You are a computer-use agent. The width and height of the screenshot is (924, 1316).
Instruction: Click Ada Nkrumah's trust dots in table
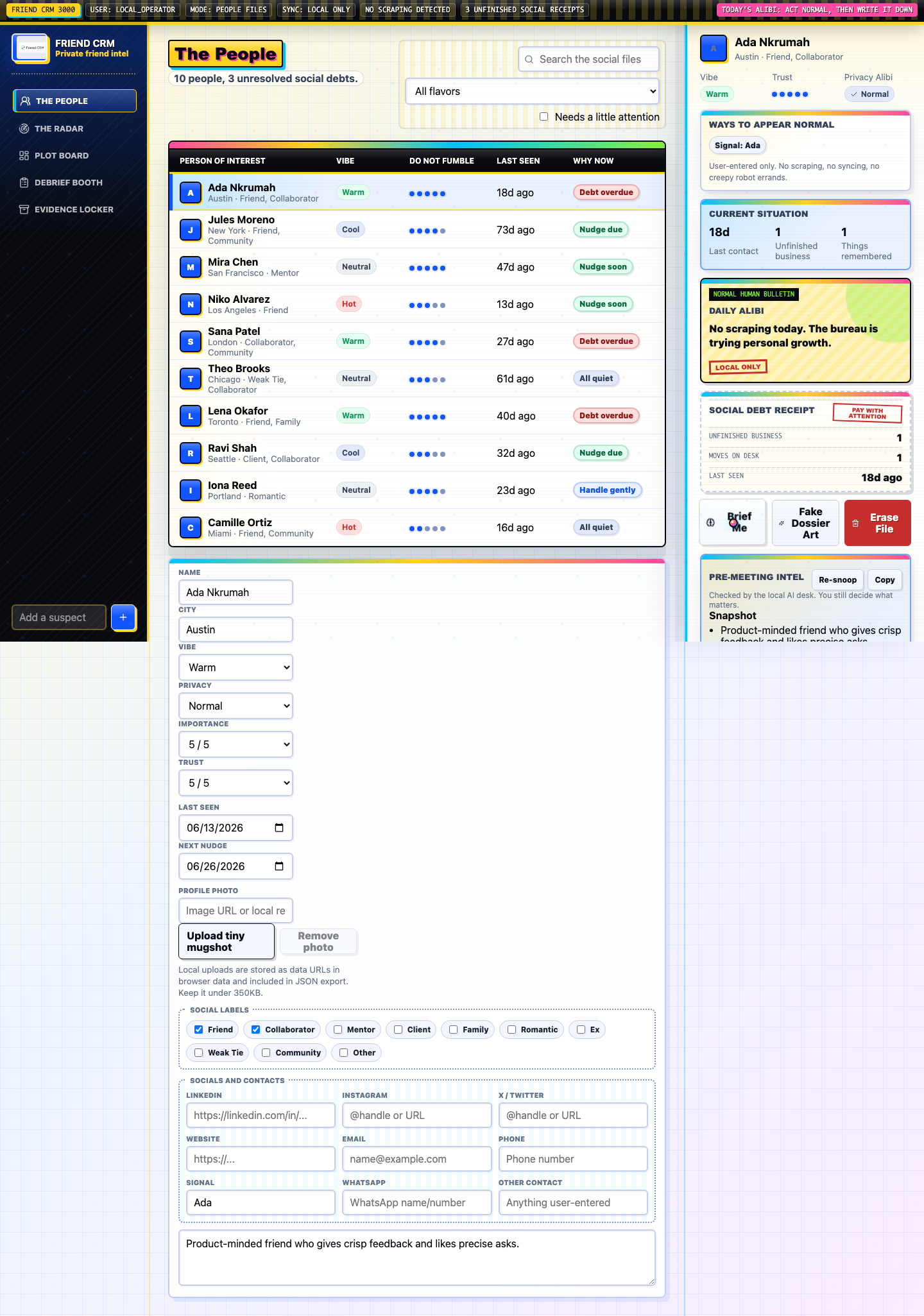pyautogui.click(x=427, y=193)
